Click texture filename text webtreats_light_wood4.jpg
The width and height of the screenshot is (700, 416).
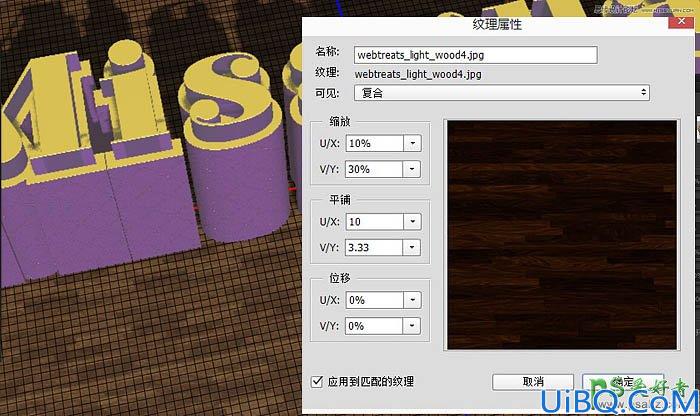click(418, 74)
